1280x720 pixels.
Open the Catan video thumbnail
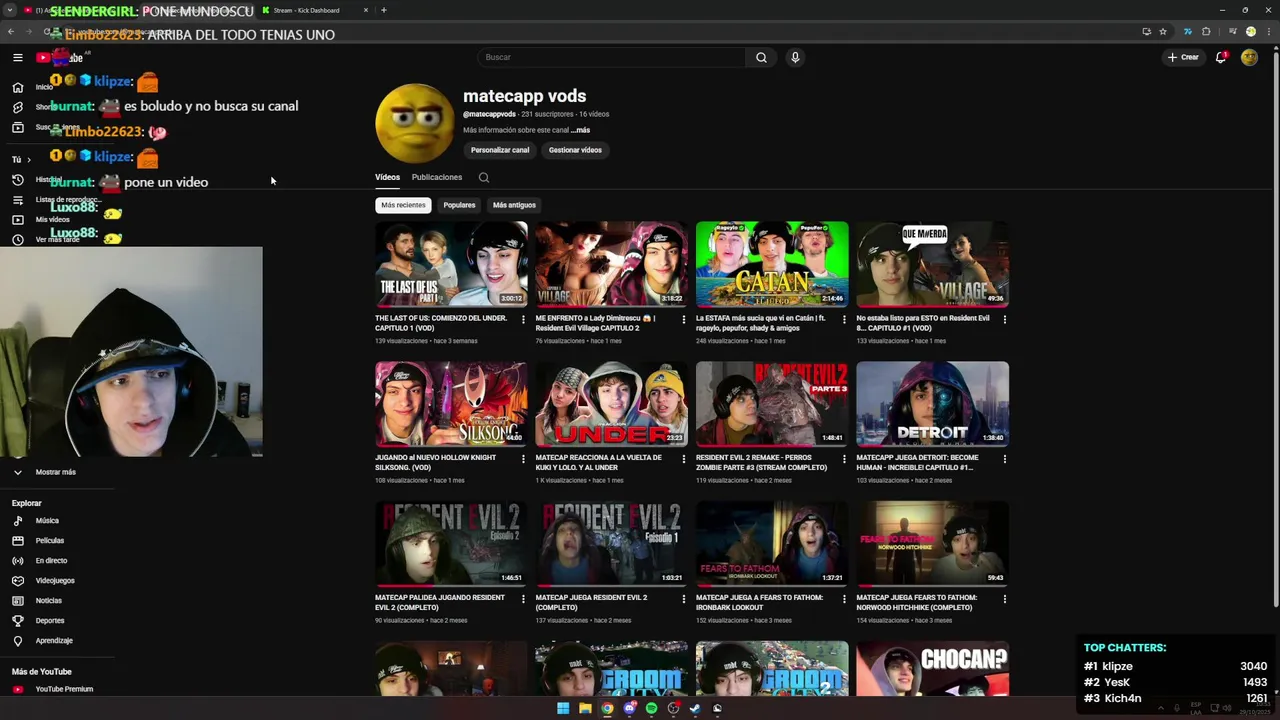point(772,264)
